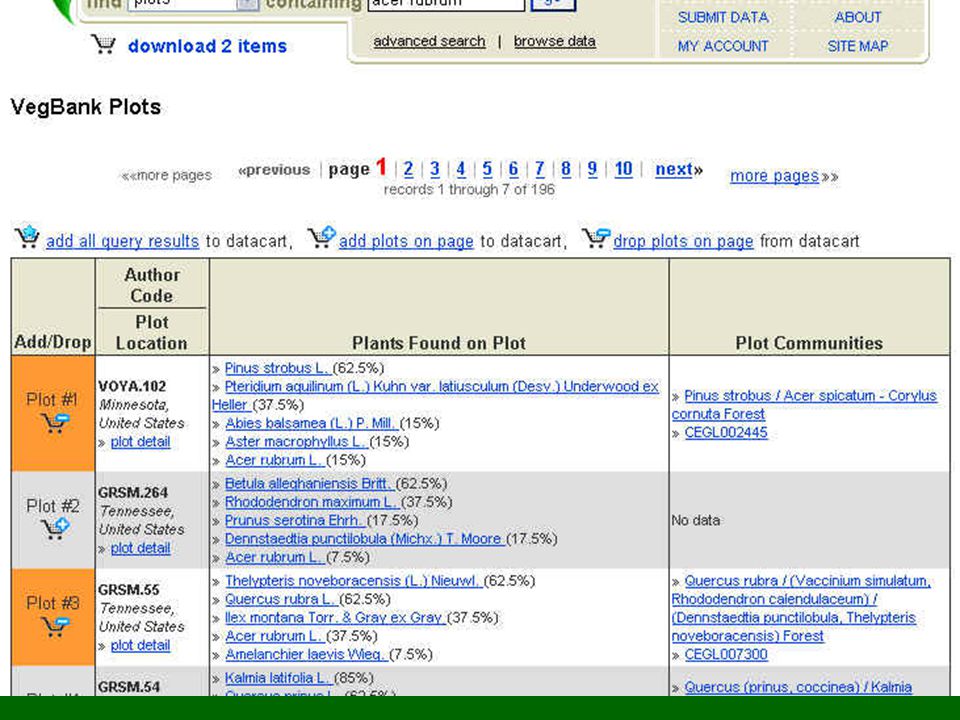Go to results page 4
This screenshot has width=960, height=720.
(461, 169)
